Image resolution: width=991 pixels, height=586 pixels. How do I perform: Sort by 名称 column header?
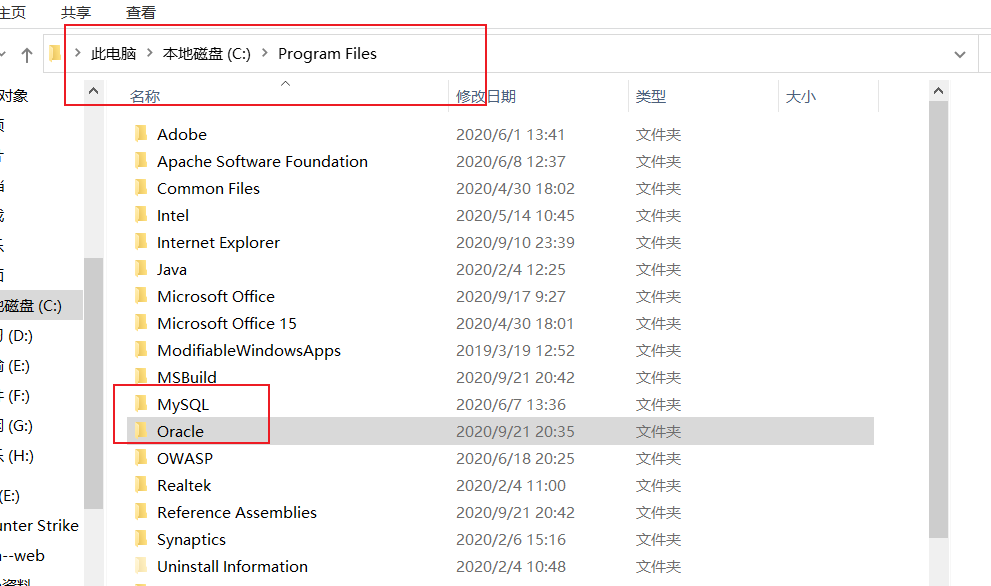pyautogui.click(x=145, y=96)
